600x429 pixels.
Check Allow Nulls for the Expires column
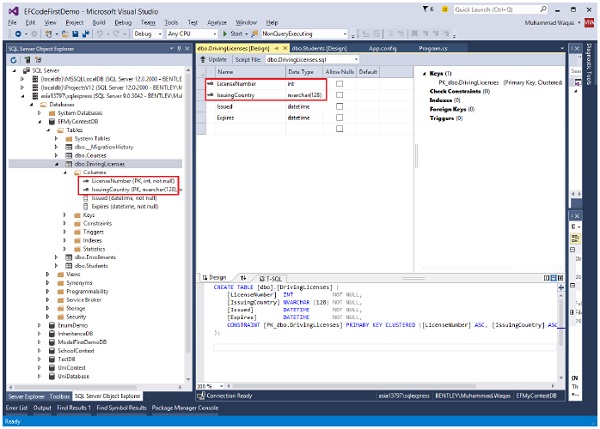[340, 116]
